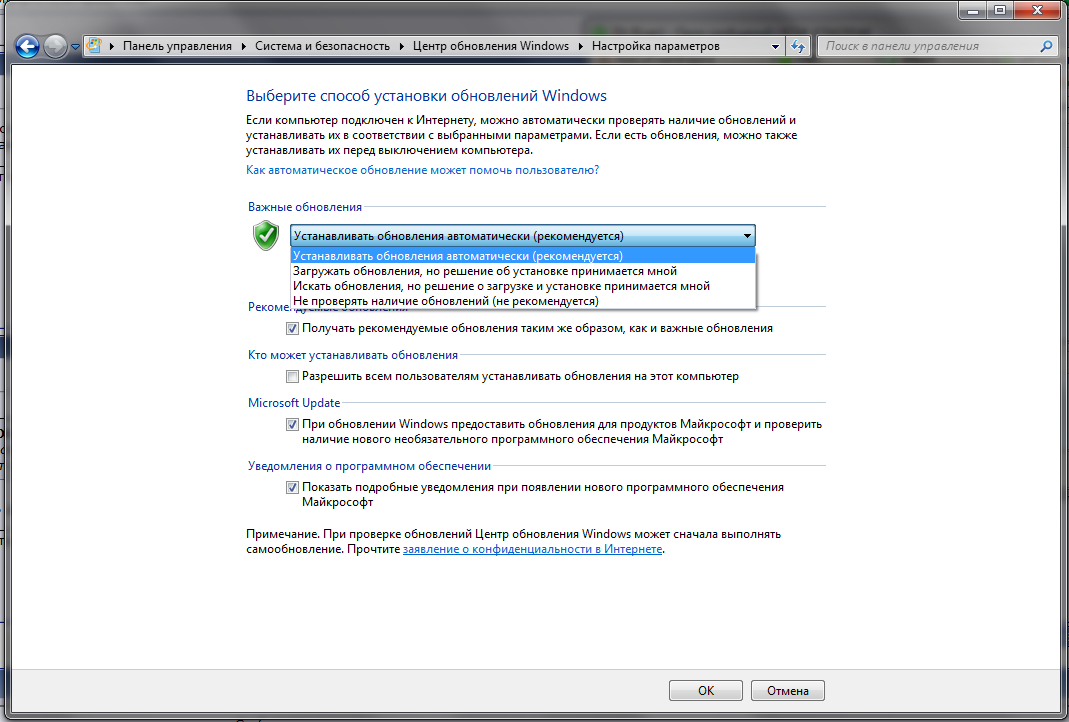Toggle 'Показать подробные уведомления' checkbox
The width and height of the screenshot is (1069, 722).
[x=292, y=488]
